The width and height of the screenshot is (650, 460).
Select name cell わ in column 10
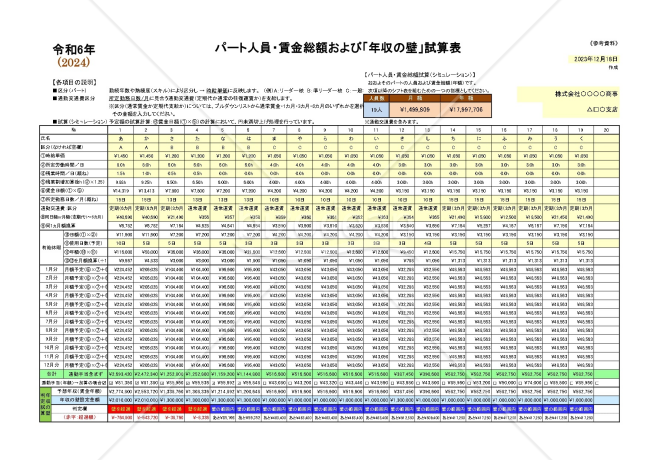tap(351, 139)
